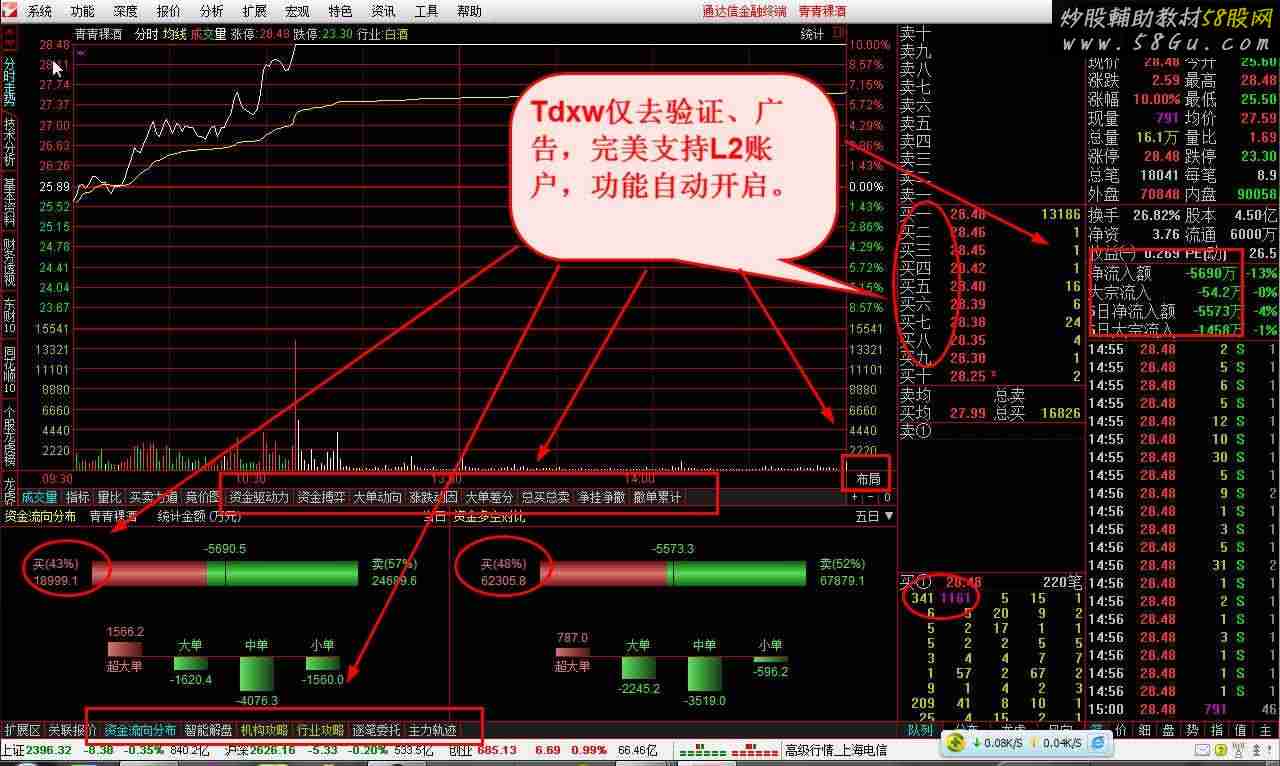The image size is (1280, 766).
Task: Select the 财务透视 sidebar tab
Action: 9,263
